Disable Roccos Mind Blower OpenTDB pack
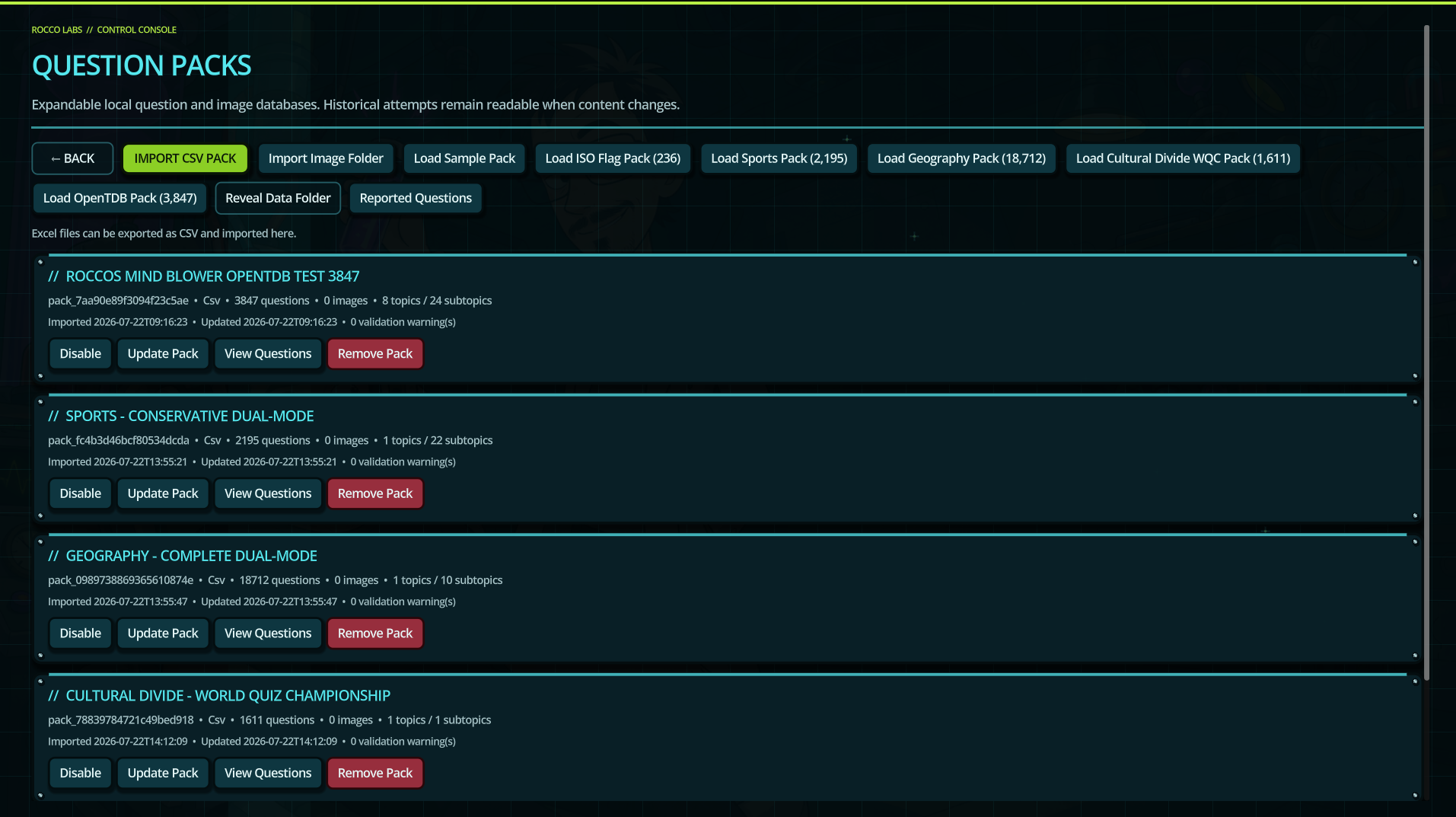The height and width of the screenshot is (817, 1456). point(81,354)
